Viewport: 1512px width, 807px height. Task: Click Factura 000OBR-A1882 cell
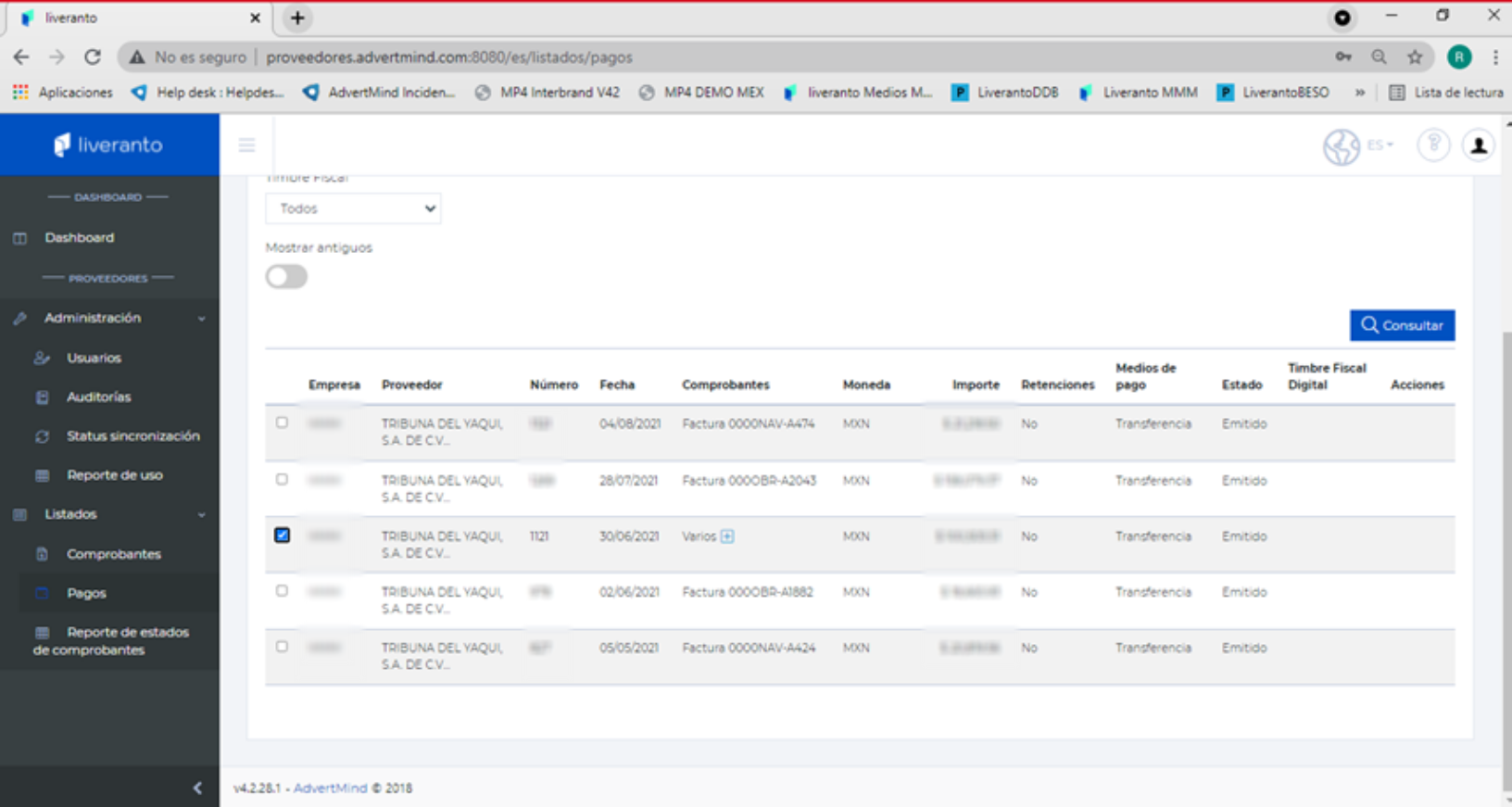tap(748, 592)
